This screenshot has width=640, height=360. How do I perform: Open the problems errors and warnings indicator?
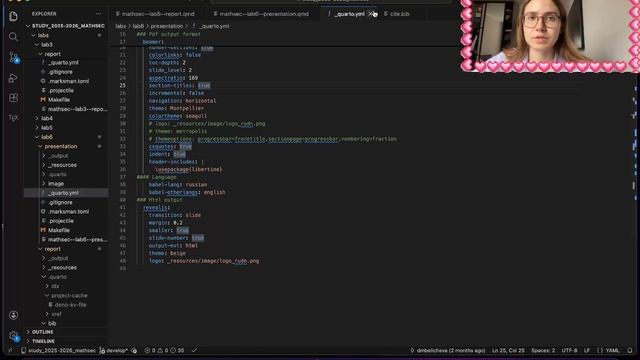[x=164, y=350]
